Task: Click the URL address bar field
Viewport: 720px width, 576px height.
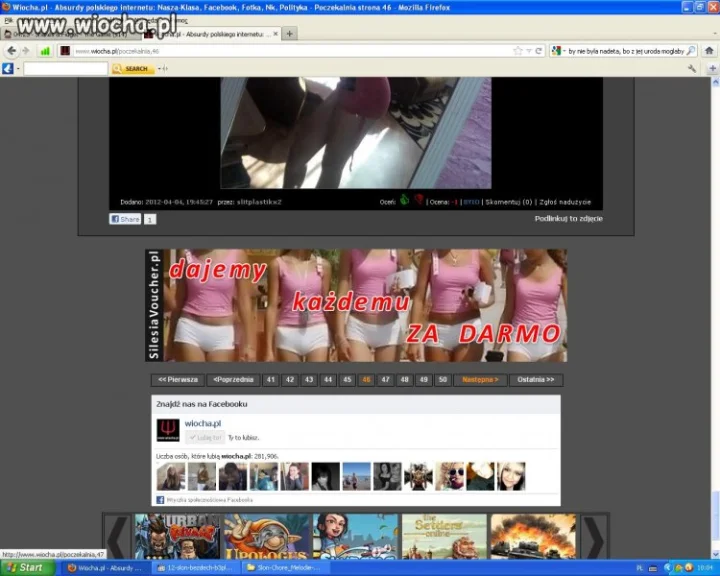Action: coord(292,51)
